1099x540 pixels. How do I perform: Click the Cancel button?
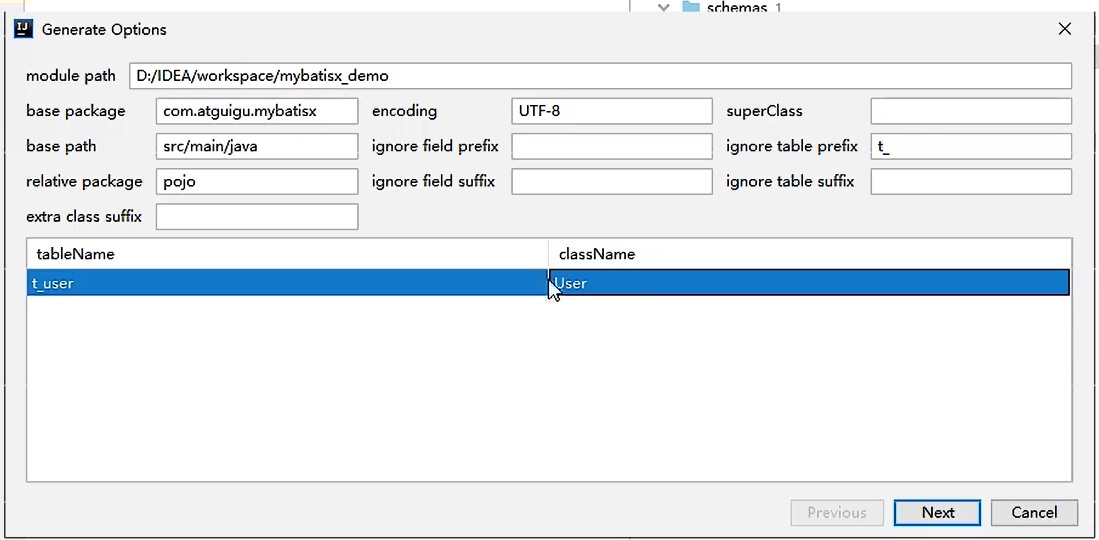pos(1034,512)
